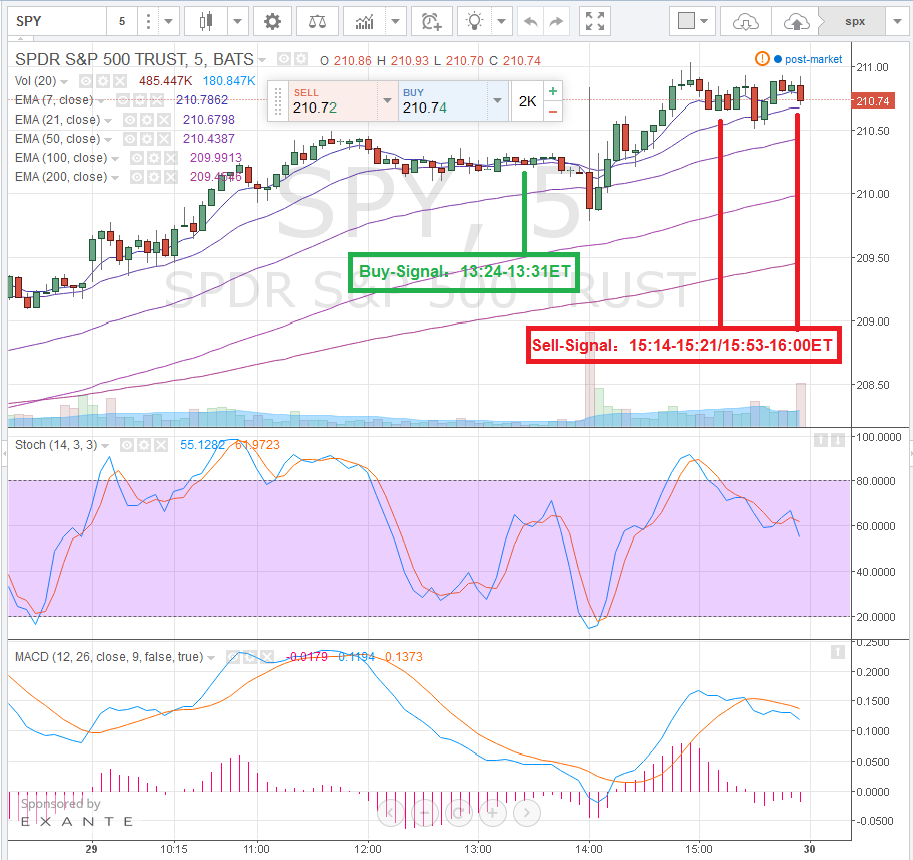Open settings gear for Stoch (14, 3, 3)
913x860 pixels.
pos(144,445)
